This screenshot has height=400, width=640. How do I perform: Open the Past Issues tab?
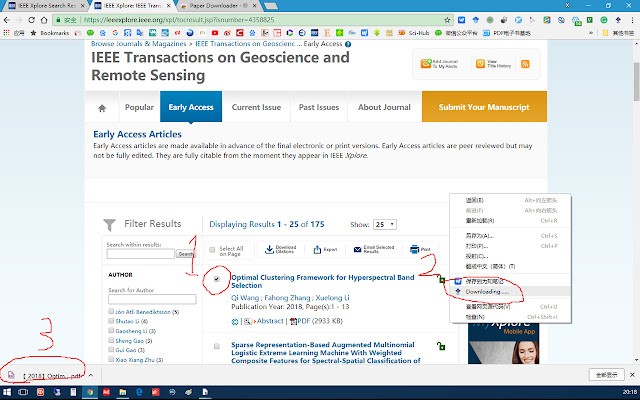[x=319, y=107]
